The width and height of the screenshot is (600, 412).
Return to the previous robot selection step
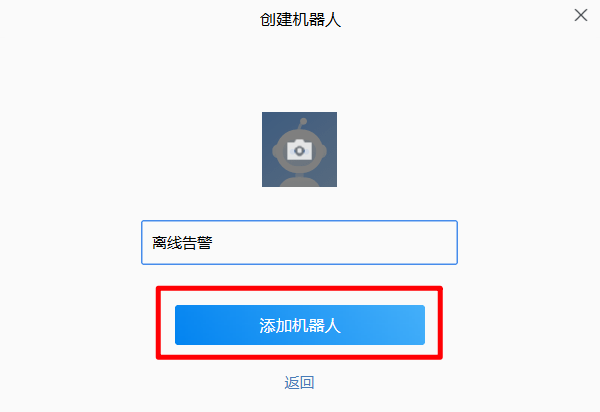click(299, 382)
